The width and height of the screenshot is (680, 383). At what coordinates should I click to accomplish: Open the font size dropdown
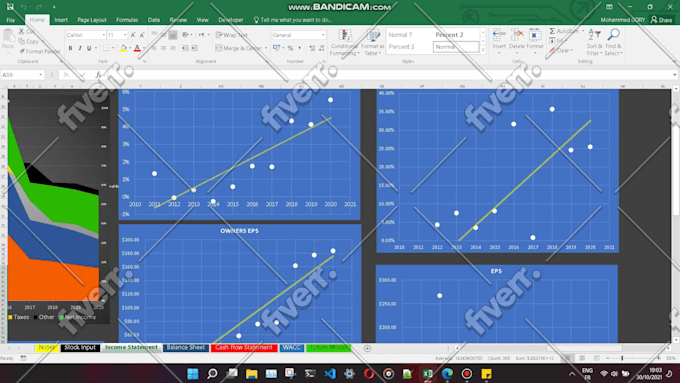(125, 35)
